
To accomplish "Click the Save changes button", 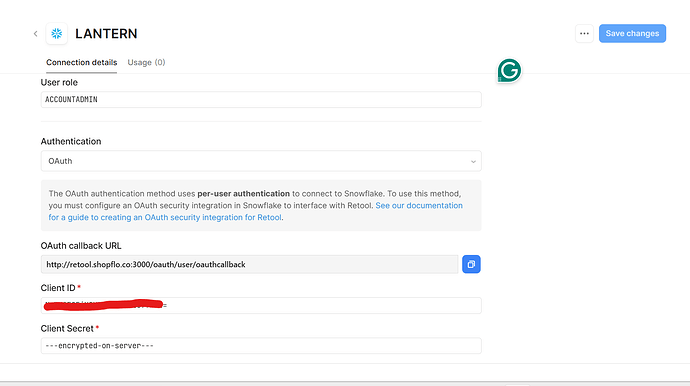I will [x=632, y=33].
